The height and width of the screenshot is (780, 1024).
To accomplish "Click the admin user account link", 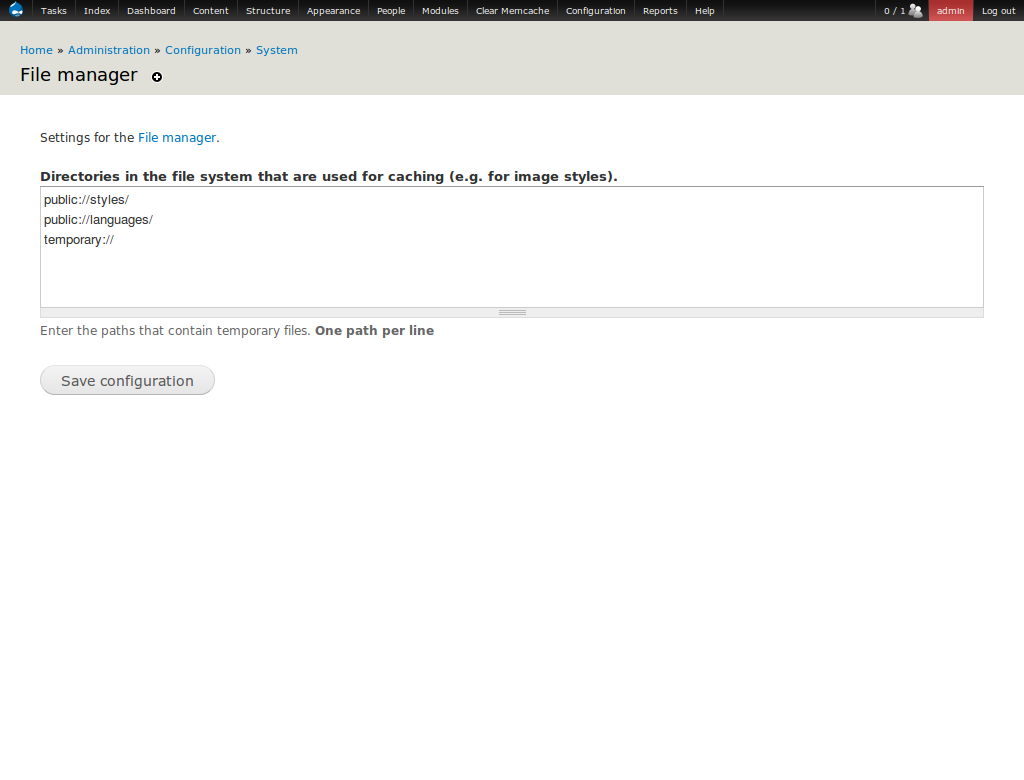I will 950,11.
